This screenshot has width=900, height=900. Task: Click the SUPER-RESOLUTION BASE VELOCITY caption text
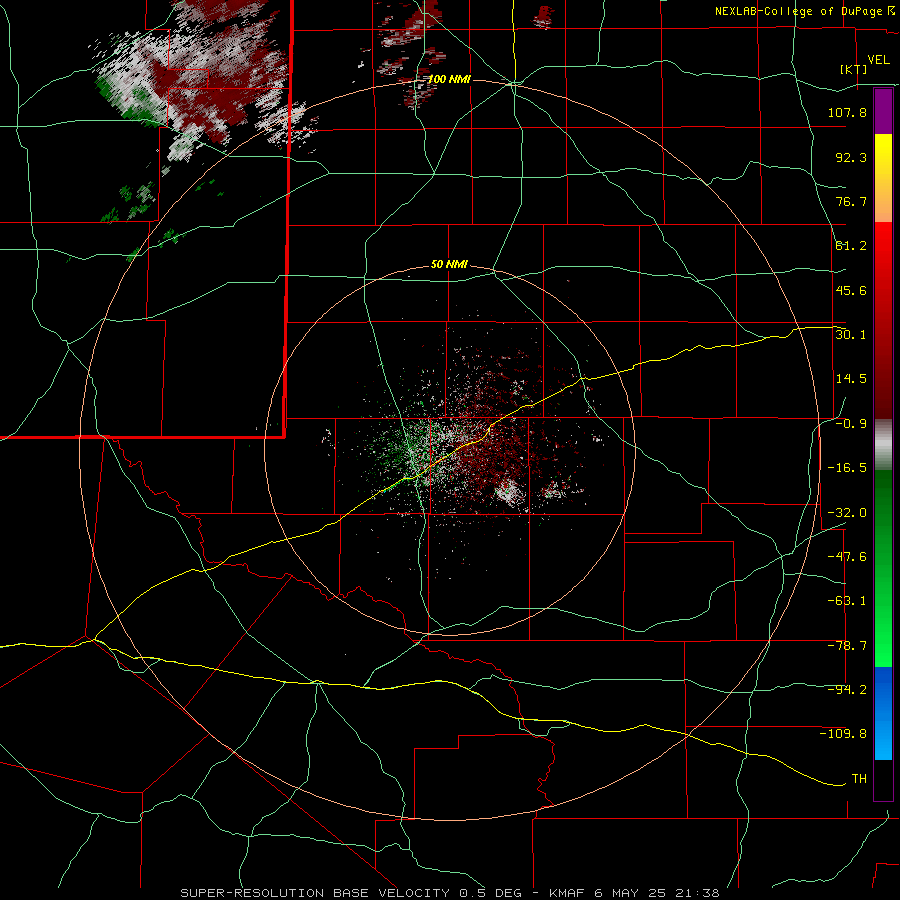pyautogui.click(x=315, y=893)
